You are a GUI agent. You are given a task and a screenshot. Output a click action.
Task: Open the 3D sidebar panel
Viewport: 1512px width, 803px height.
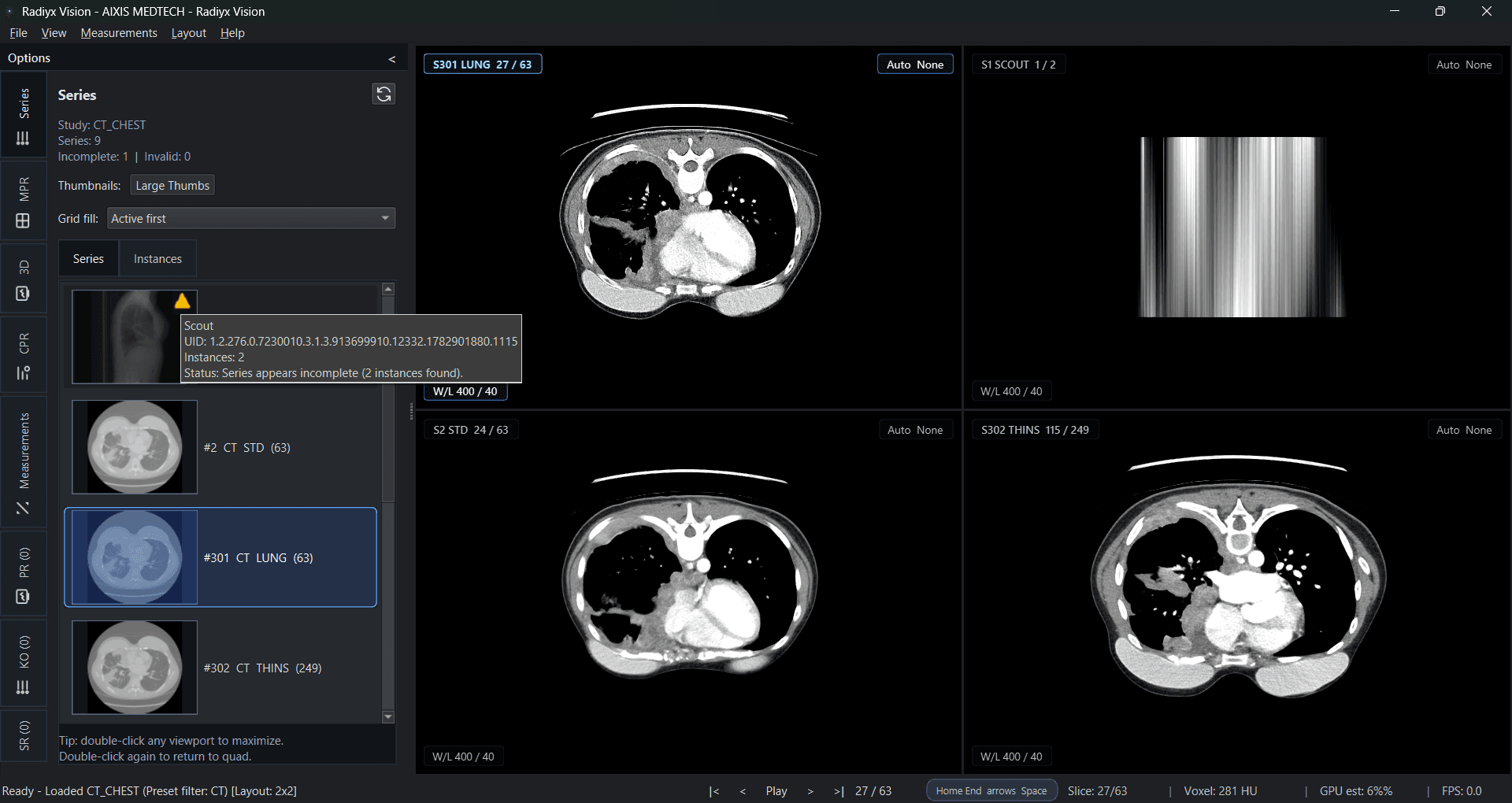click(24, 279)
